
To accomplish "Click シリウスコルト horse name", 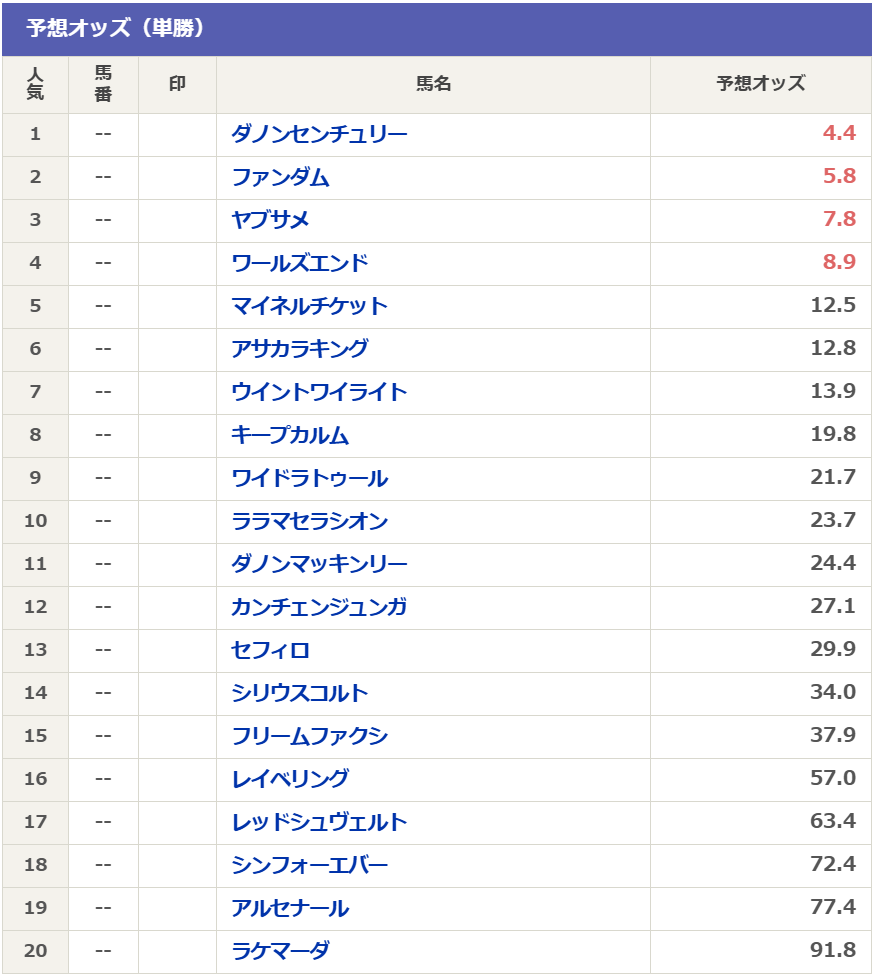I will coord(300,693).
